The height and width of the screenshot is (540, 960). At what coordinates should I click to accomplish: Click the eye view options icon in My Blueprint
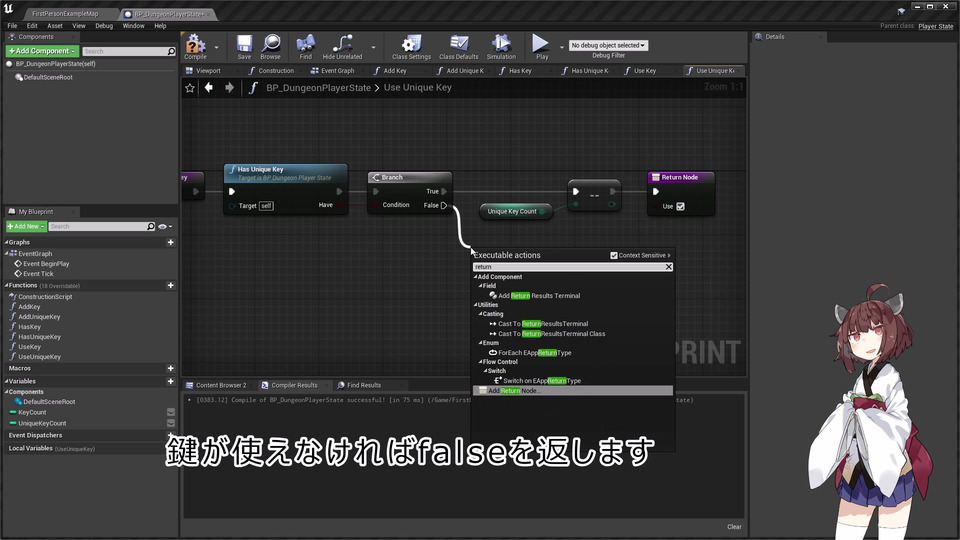[162, 227]
